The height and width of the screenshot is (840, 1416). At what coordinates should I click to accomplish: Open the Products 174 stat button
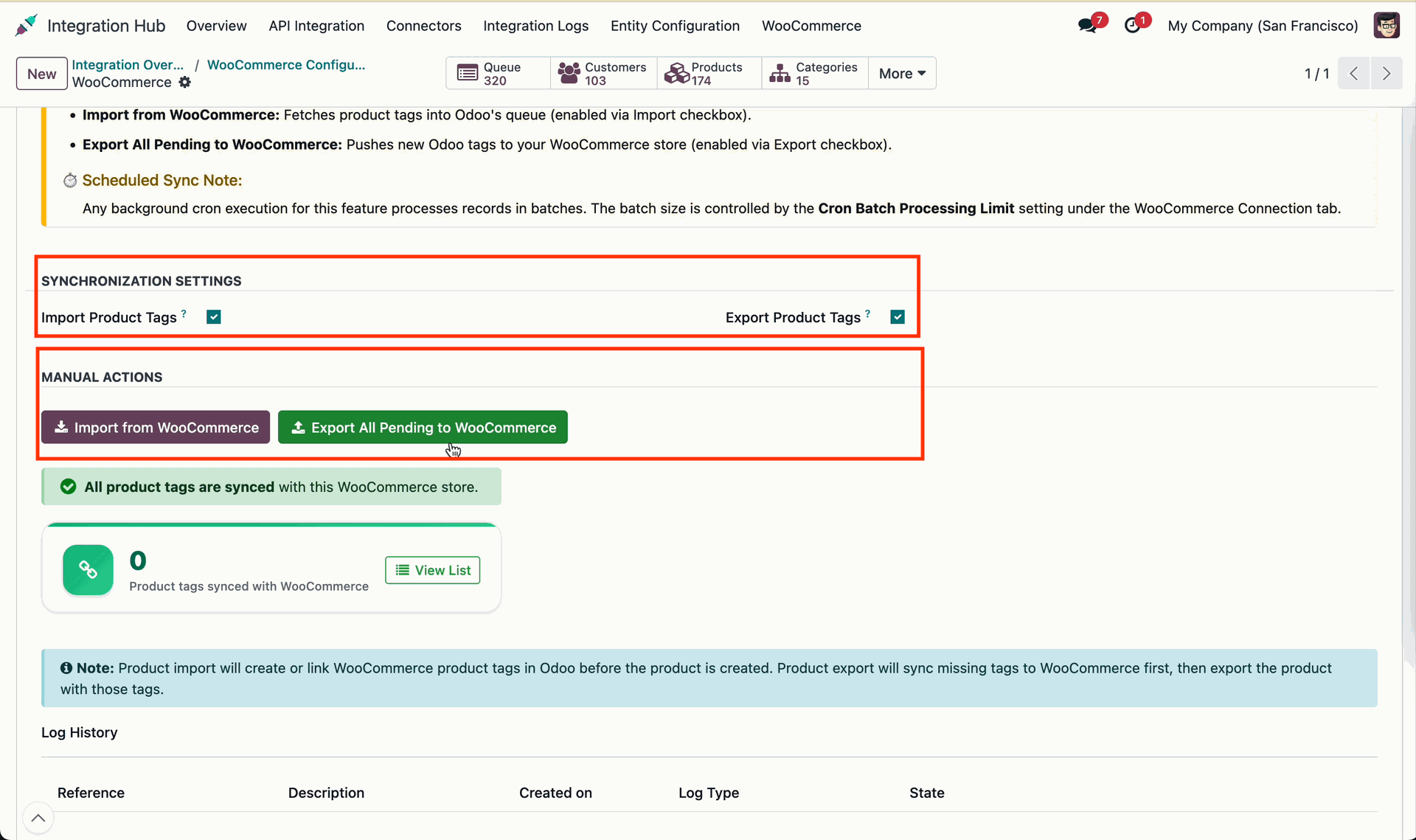pyautogui.click(x=709, y=74)
